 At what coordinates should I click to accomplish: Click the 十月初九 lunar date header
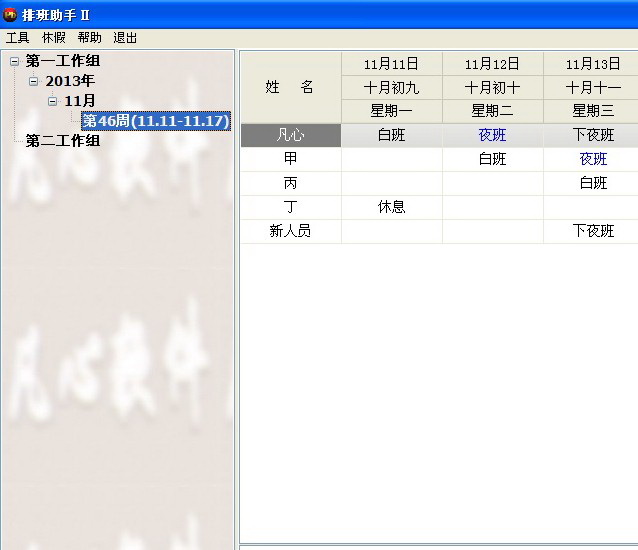click(x=391, y=87)
